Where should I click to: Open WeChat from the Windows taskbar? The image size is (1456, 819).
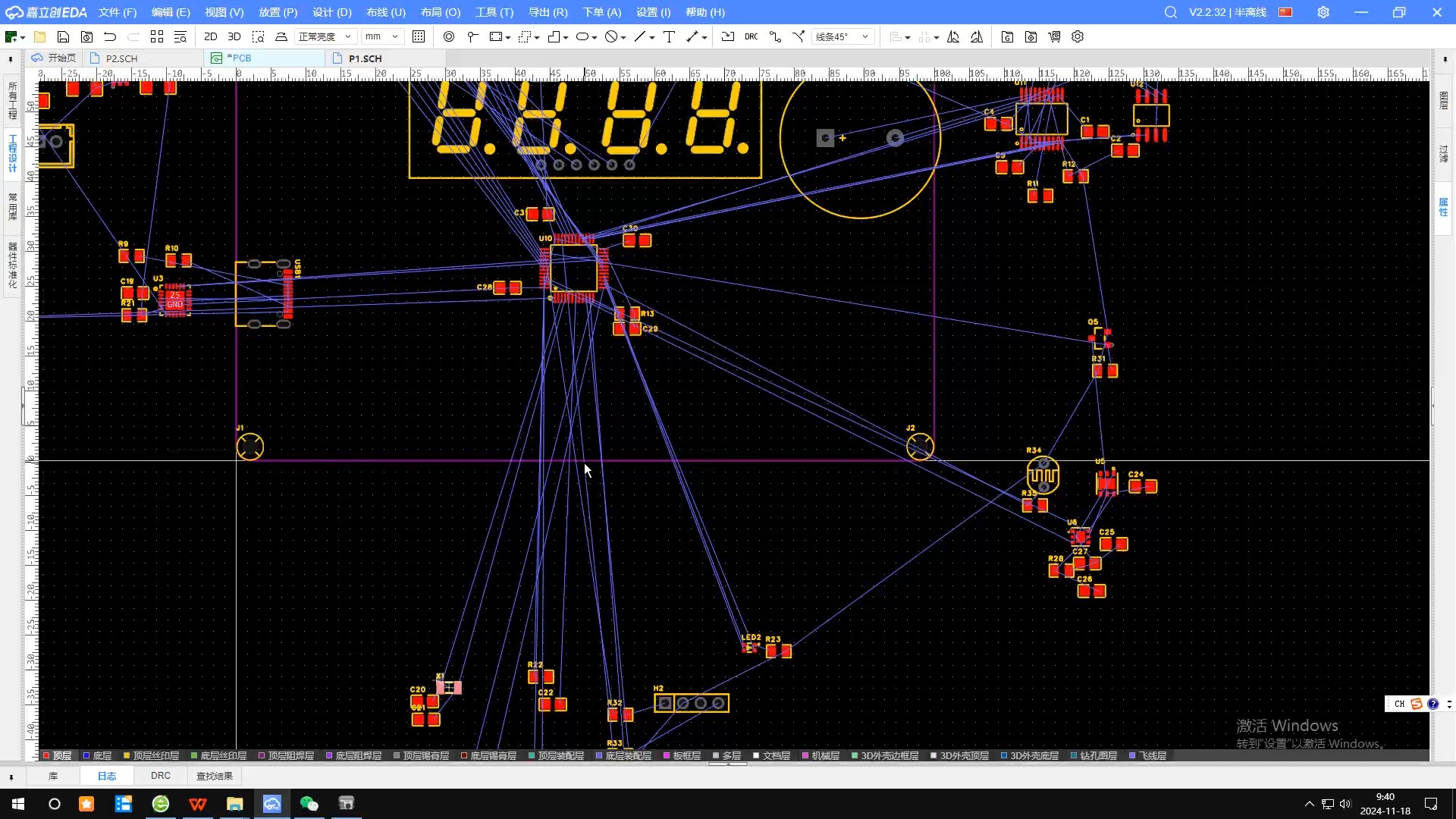click(x=309, y=804)
